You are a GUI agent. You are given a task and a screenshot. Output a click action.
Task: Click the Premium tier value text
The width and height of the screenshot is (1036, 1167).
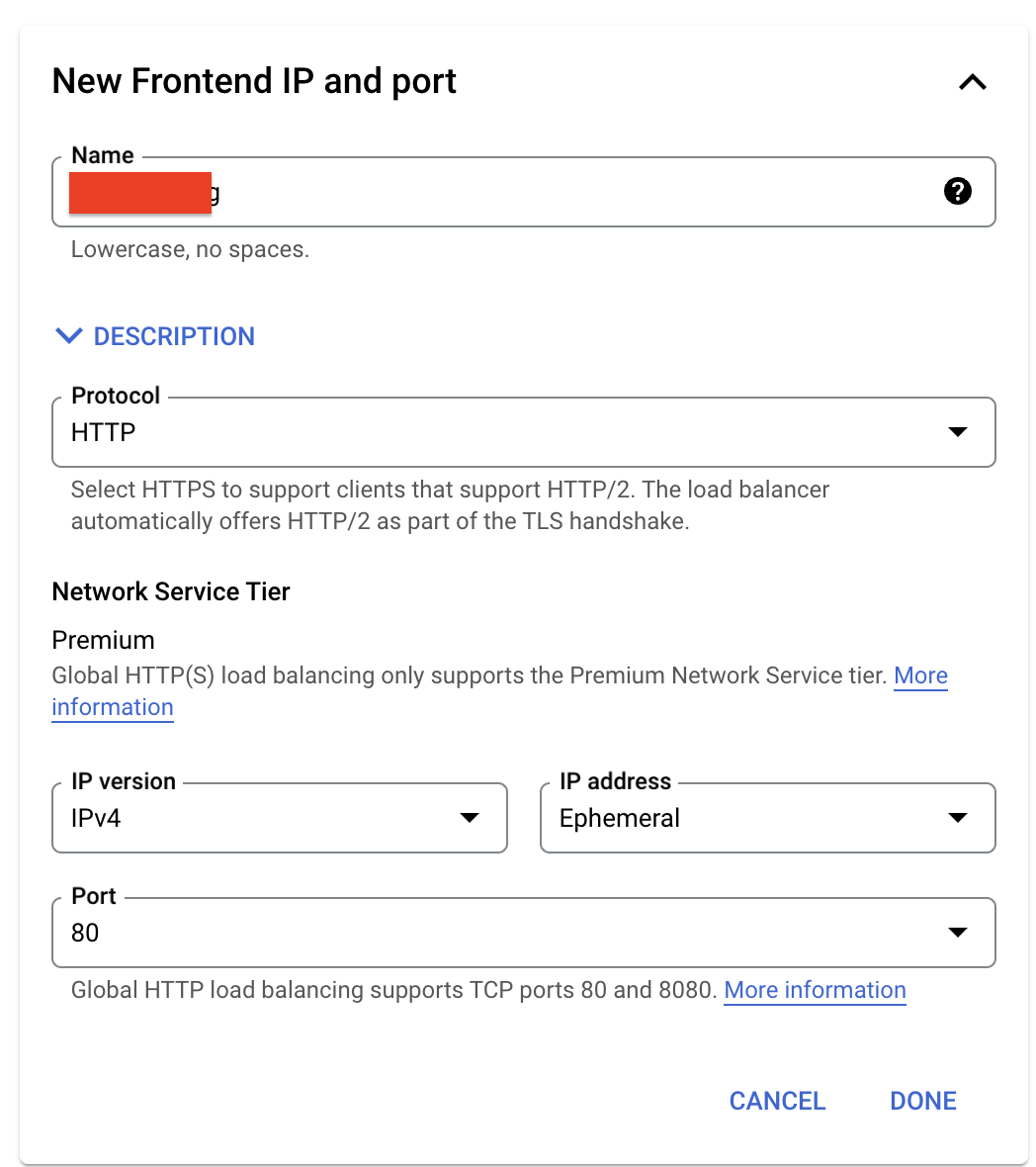point(103,640)
